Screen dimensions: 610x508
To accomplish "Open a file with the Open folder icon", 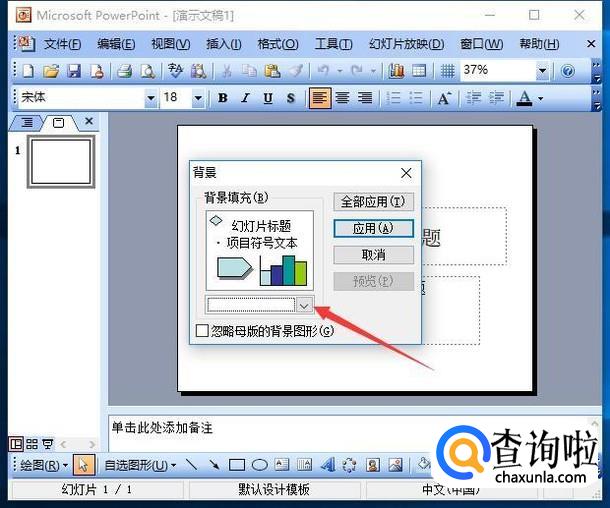I will [51, 71].
